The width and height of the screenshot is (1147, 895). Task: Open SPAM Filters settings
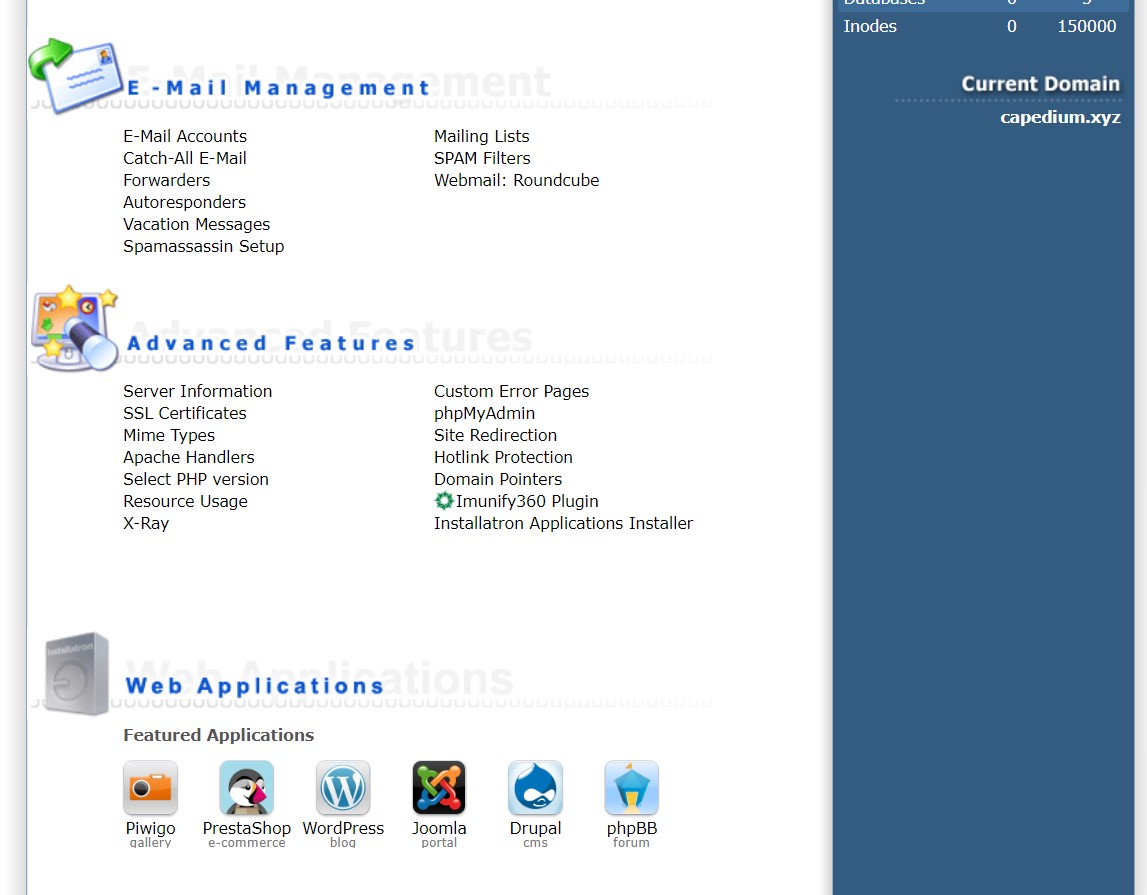click(x=482, y=158)
